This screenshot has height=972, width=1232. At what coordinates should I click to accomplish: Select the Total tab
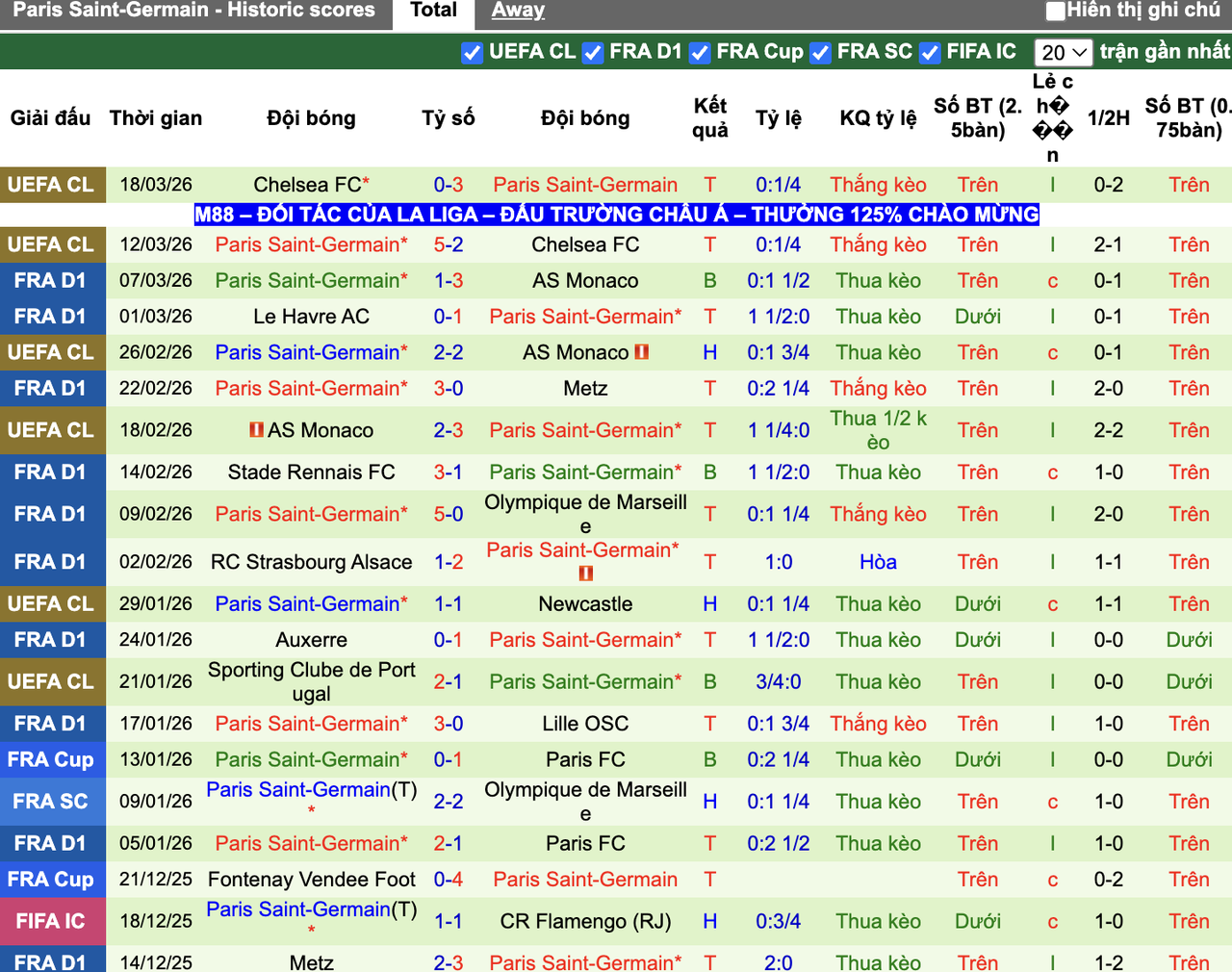[433, 11]
